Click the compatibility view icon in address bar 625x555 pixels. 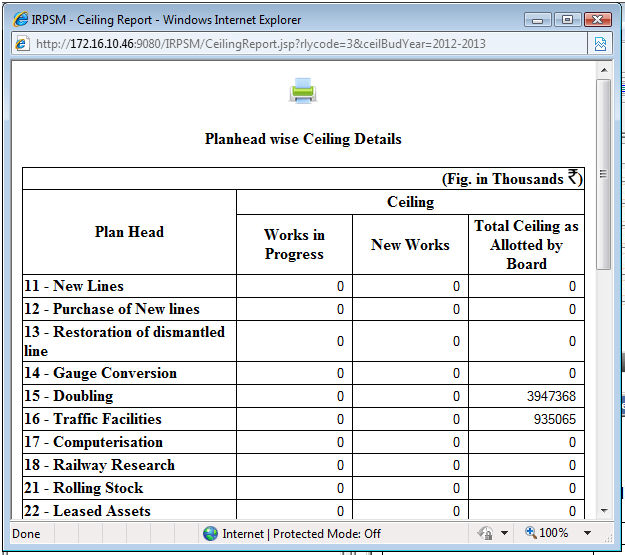(600, 44)
